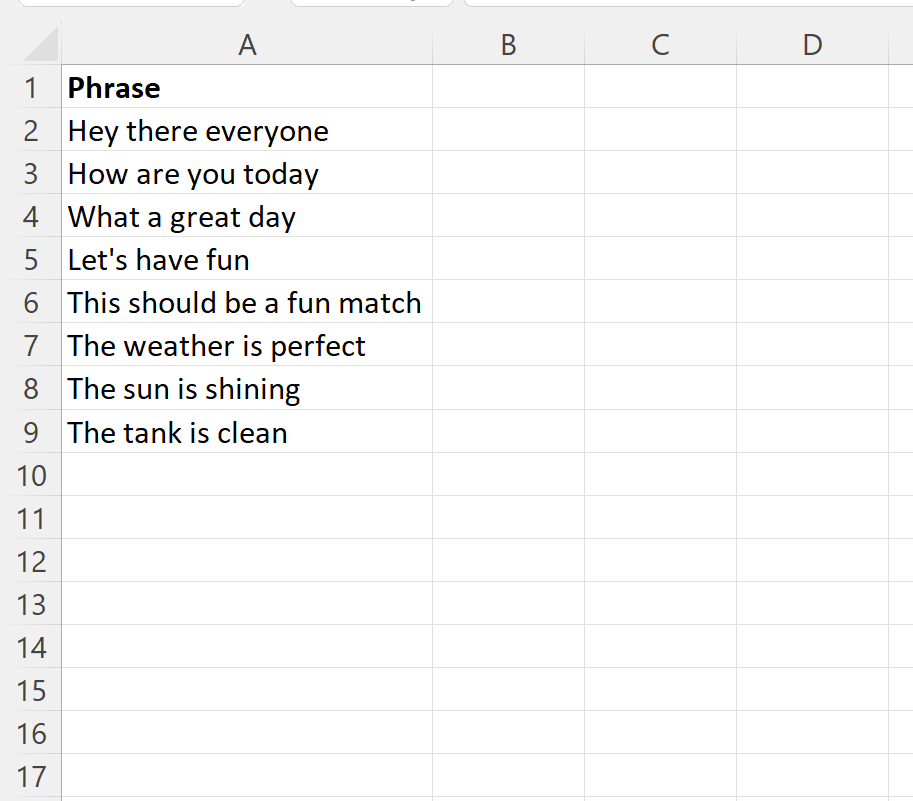Select the "Let's have fun" cell
The image size is (913, 801).
tap(247, 259)
